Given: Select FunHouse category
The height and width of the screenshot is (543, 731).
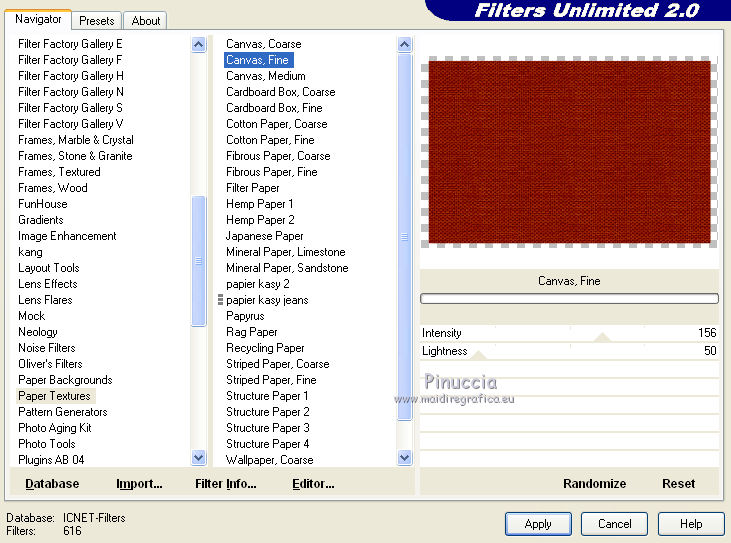Looking at the screenshot, I should coord(42,204).
